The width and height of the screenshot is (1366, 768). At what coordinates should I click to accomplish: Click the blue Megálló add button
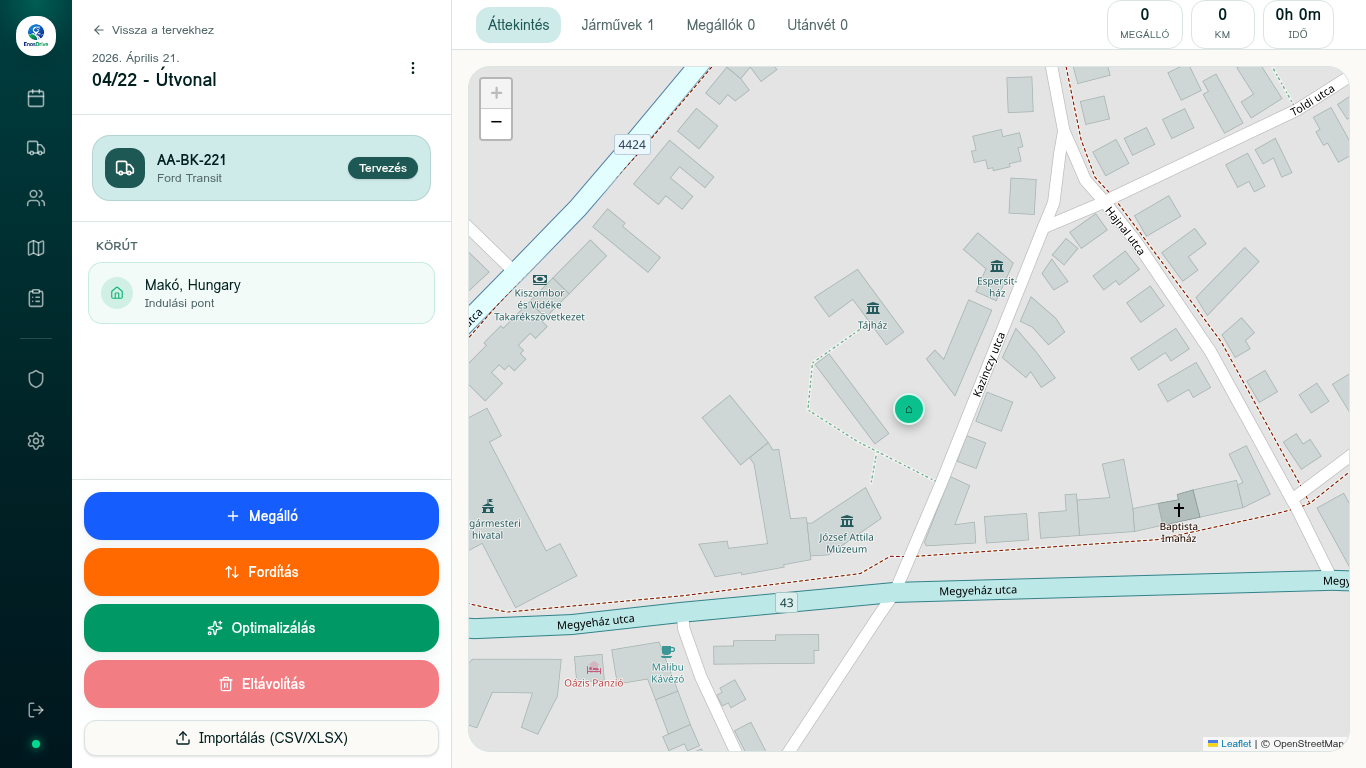pyautogui.click(x=261, y=516)
